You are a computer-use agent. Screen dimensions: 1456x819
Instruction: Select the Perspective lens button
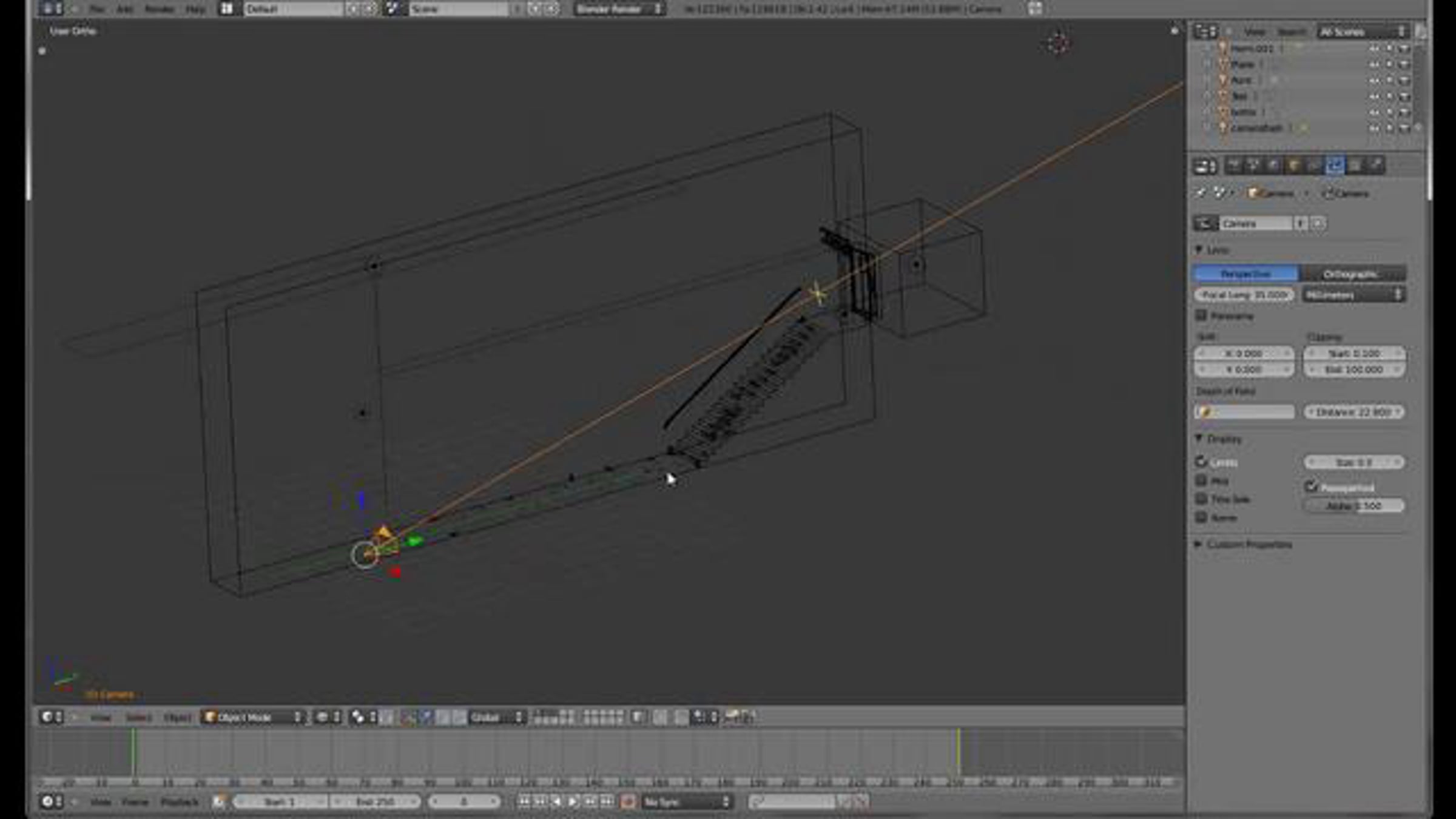[1245, 274]
